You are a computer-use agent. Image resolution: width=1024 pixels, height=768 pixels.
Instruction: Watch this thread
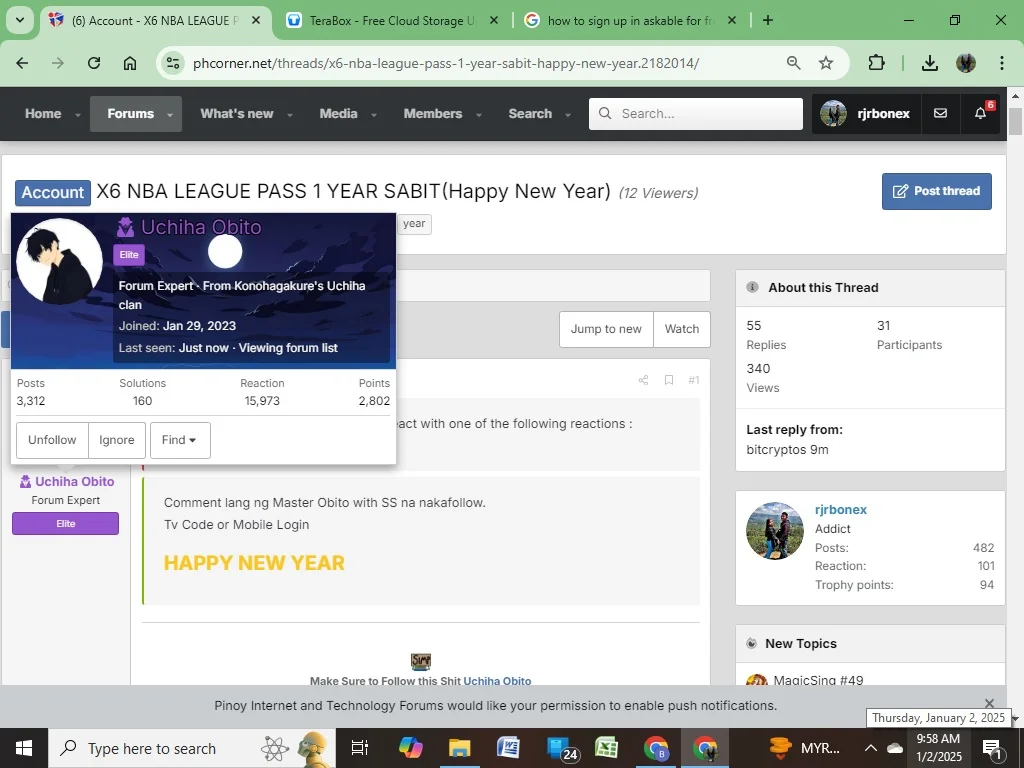click(x=682, y=329)
